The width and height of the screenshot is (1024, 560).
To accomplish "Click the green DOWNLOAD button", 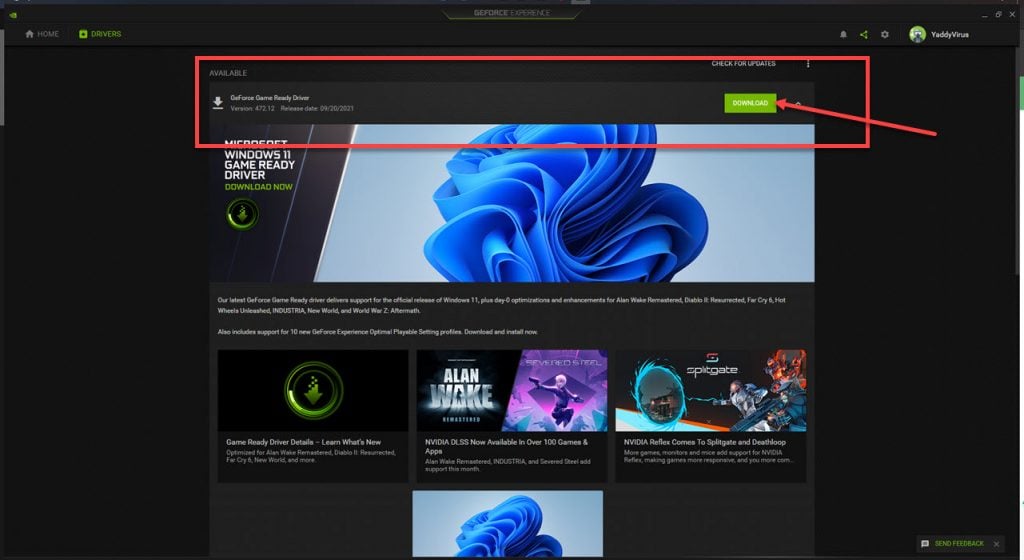I will (x=750, y=103).
